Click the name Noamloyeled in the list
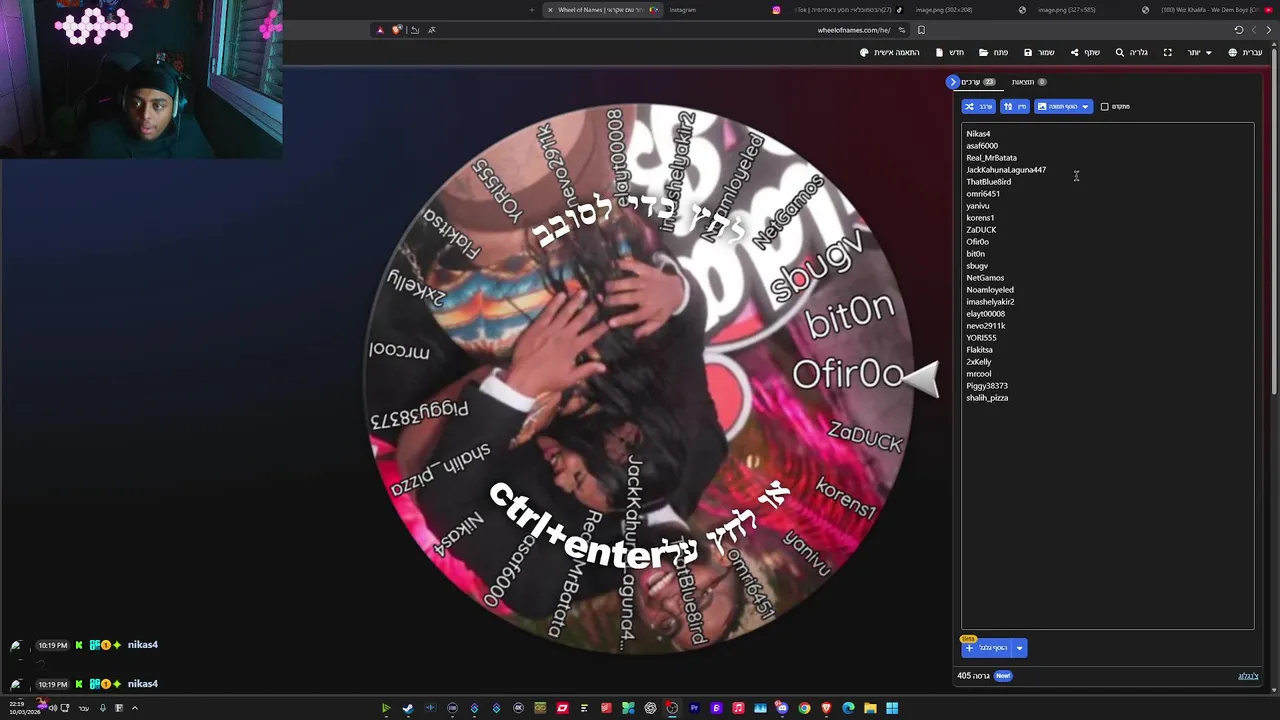This screenshot has height=720, width=1280. coord(990,290)
